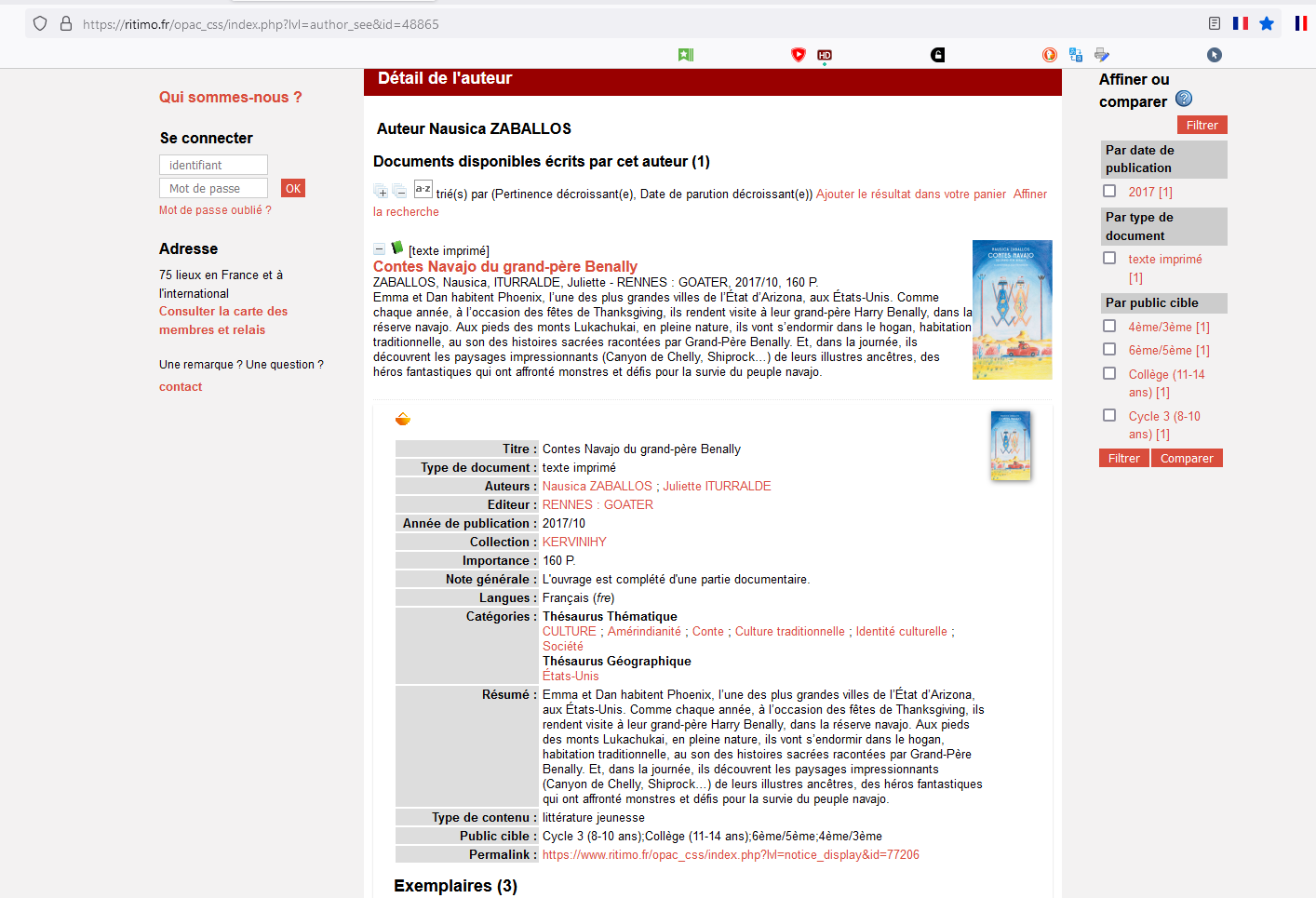Click '2017/10' publication year value

[x=564, y=523]
